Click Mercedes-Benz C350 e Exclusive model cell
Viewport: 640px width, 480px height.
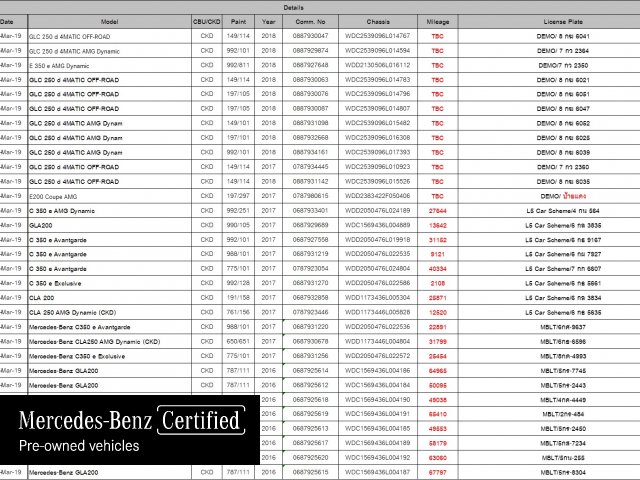point(109,356)
